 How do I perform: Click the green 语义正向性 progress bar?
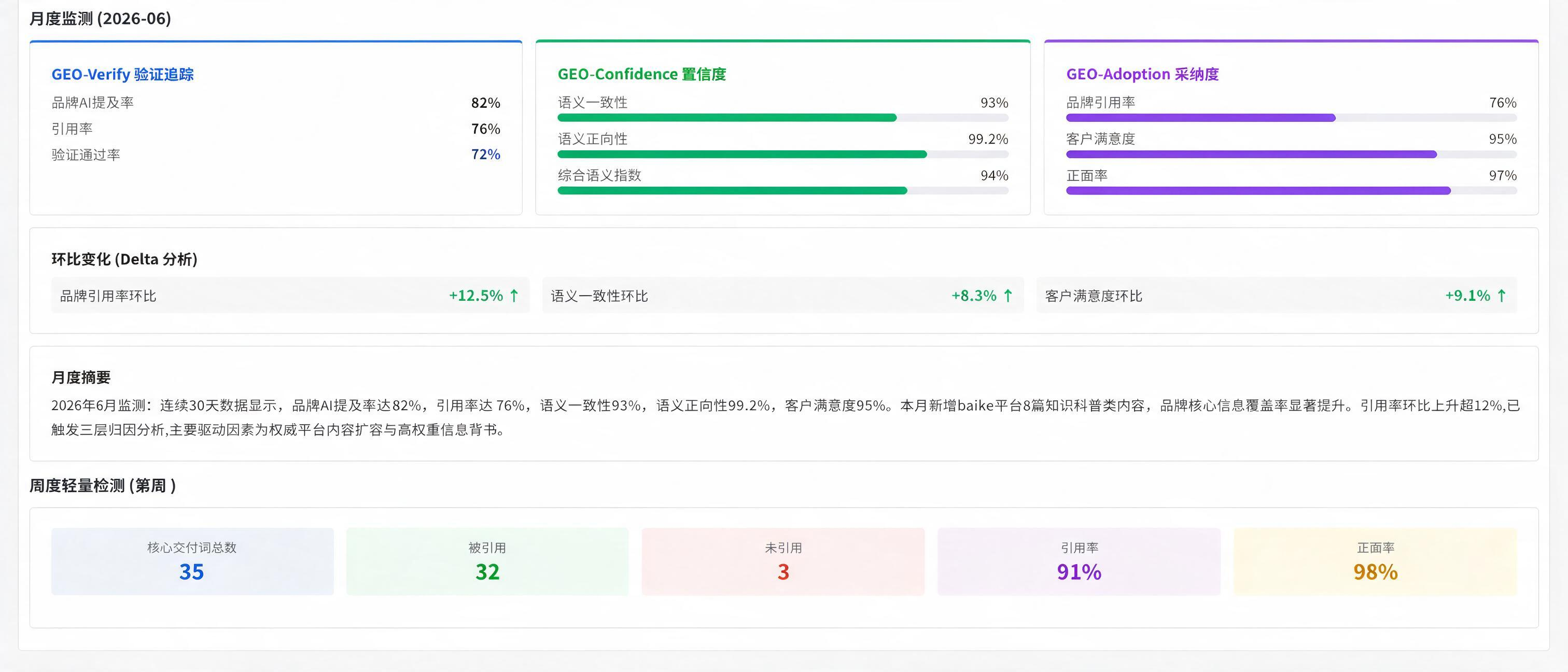point(783,154)
